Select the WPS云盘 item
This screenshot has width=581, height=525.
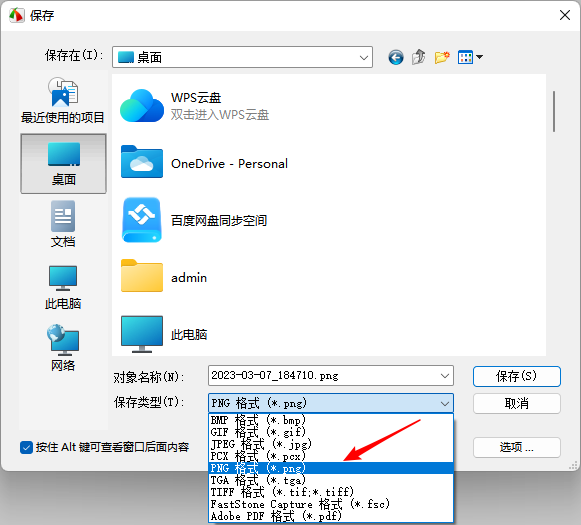pyautogui.click(x=195, y=106)
